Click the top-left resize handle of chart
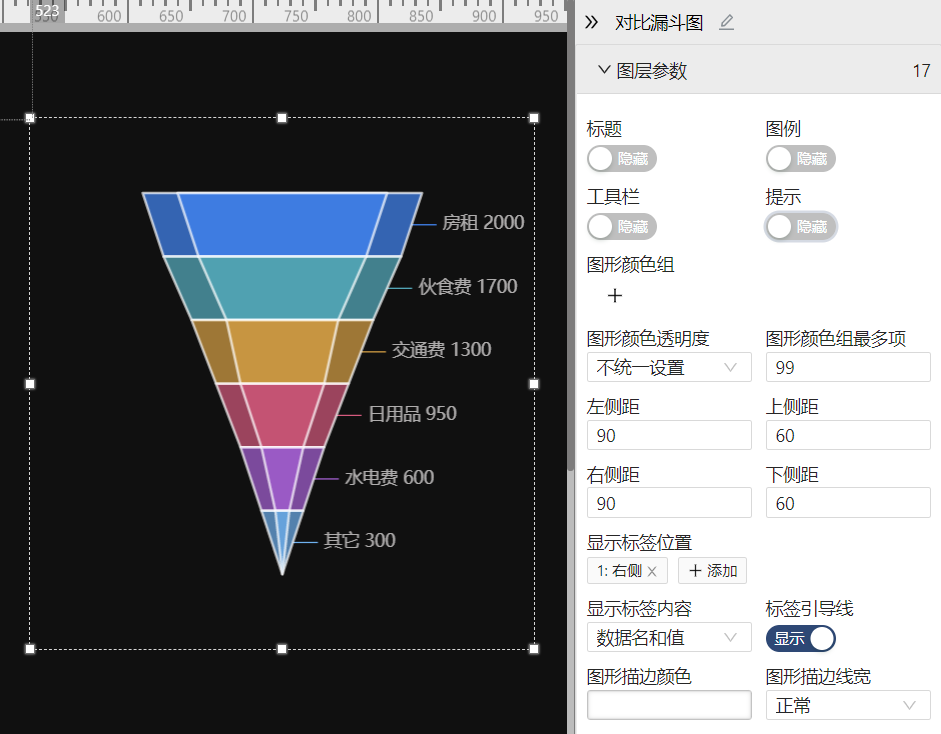This screenshot has height=734, width=941. [30, 118]
